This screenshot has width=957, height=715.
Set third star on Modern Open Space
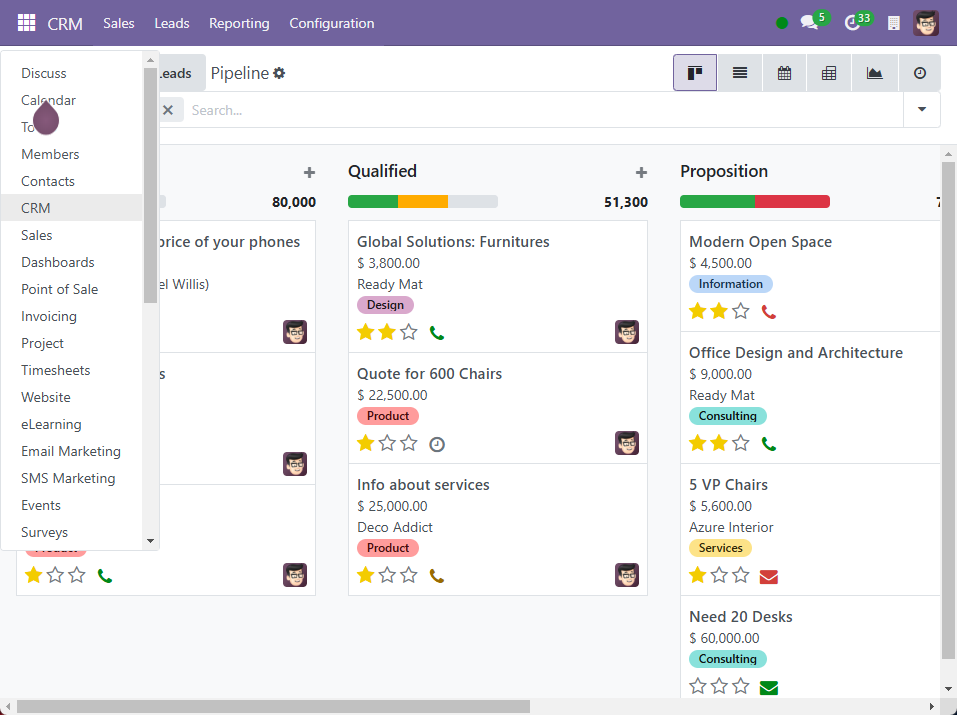pyautogui.click(x=741, y=311)
